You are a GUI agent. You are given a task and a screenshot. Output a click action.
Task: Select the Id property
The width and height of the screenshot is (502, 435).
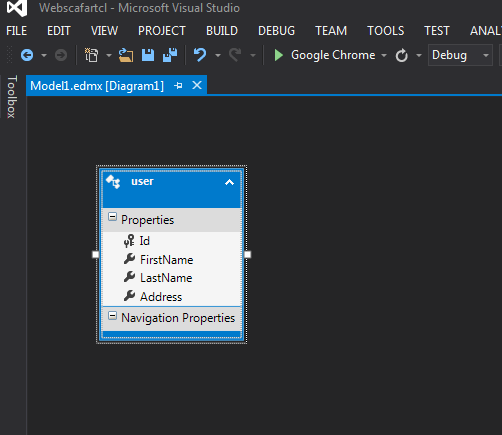pyautogui.click(x=144, y=241)
